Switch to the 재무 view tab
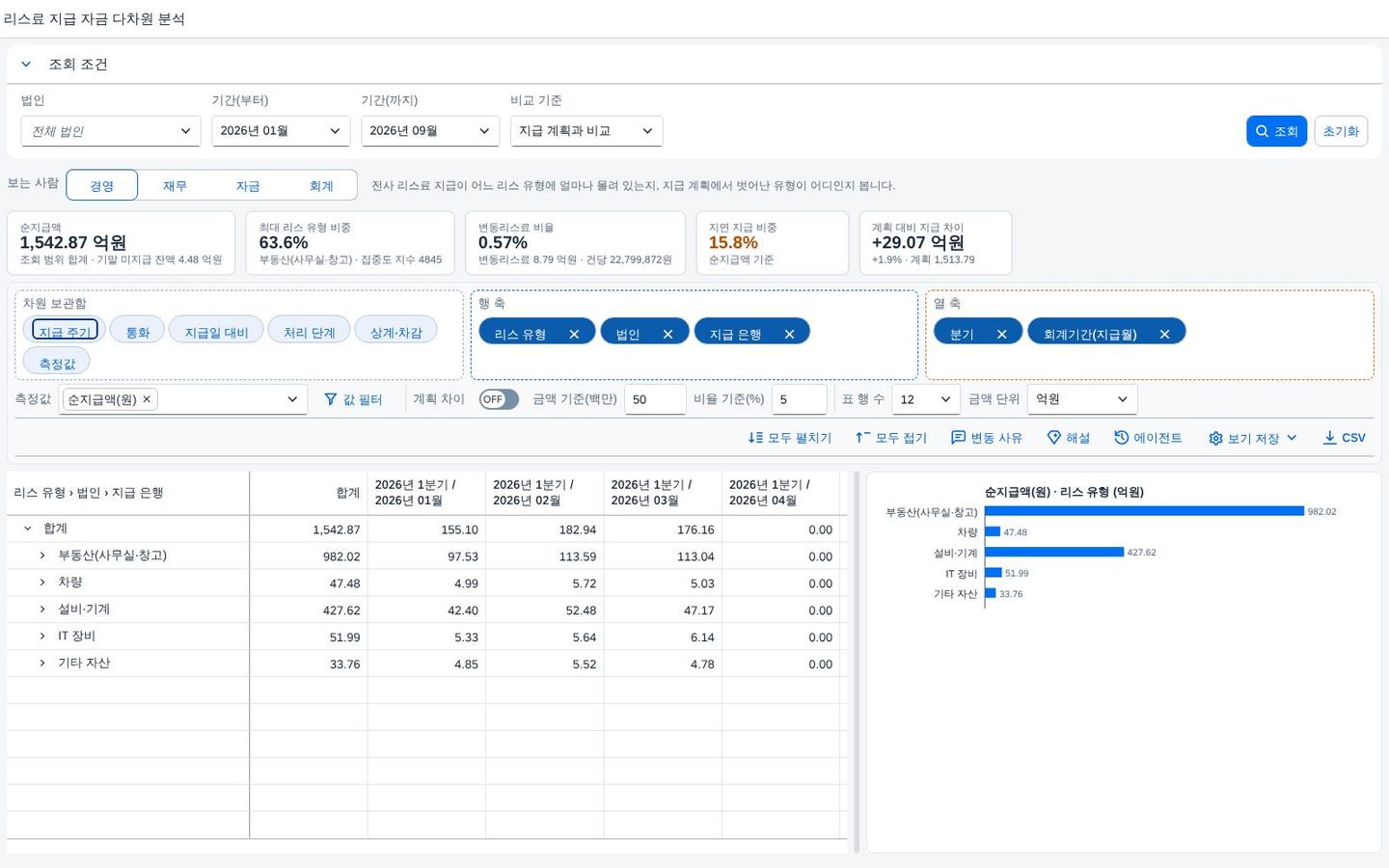 click(x=175, y=185)
